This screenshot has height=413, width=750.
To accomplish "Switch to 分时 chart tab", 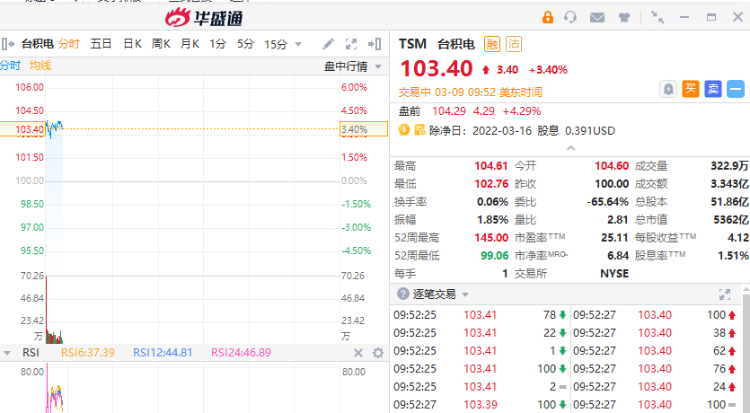I will point(69,44).
